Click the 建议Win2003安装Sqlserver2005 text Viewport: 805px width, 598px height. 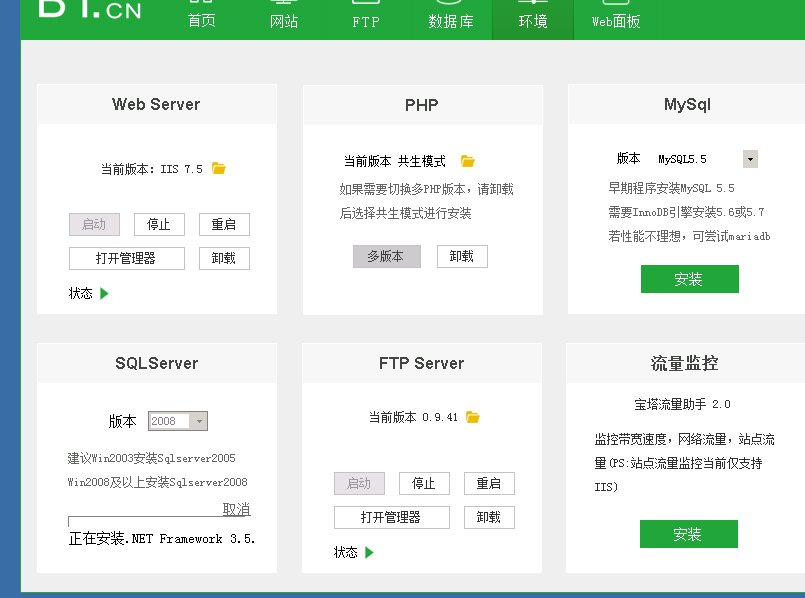pos(151,458)
